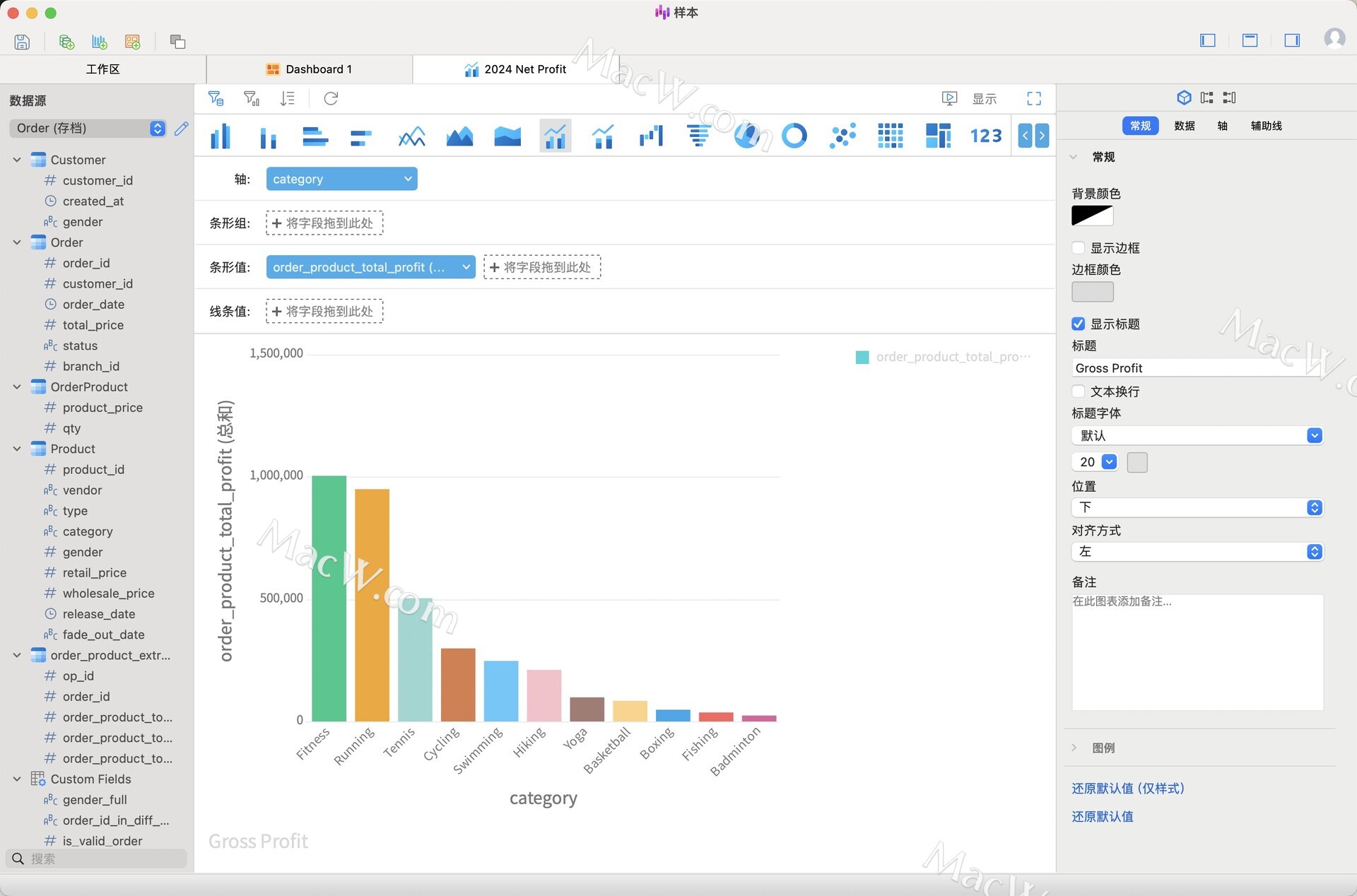Select the scatter chart type
This screenshot has width=1357, height=896.
click(x=842, y=136)
